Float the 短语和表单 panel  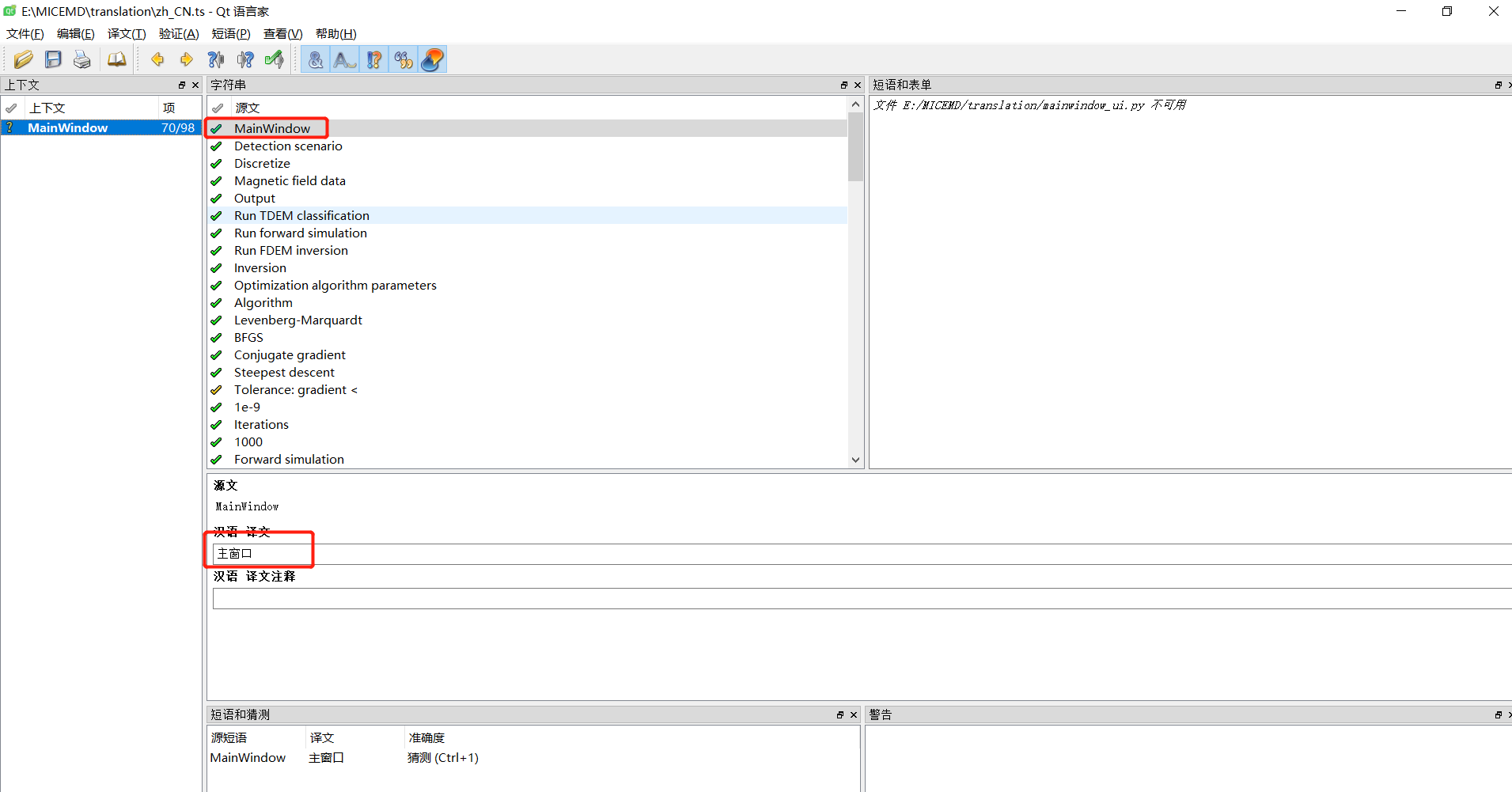[1499, 85]
